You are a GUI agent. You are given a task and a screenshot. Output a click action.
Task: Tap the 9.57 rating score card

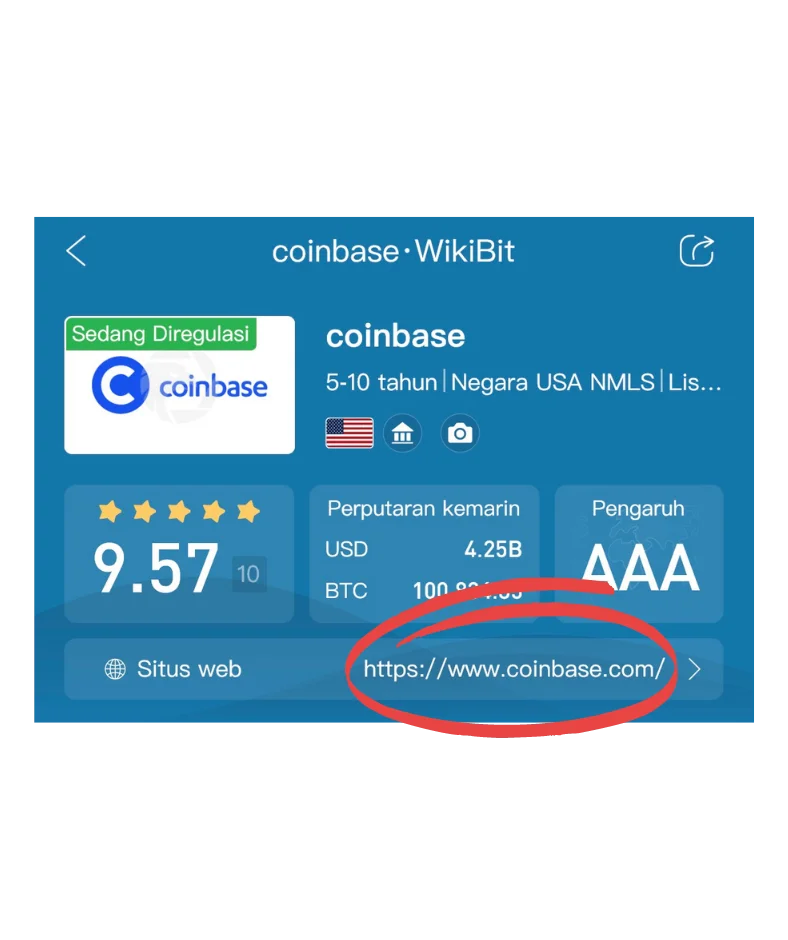click(179, 553)
